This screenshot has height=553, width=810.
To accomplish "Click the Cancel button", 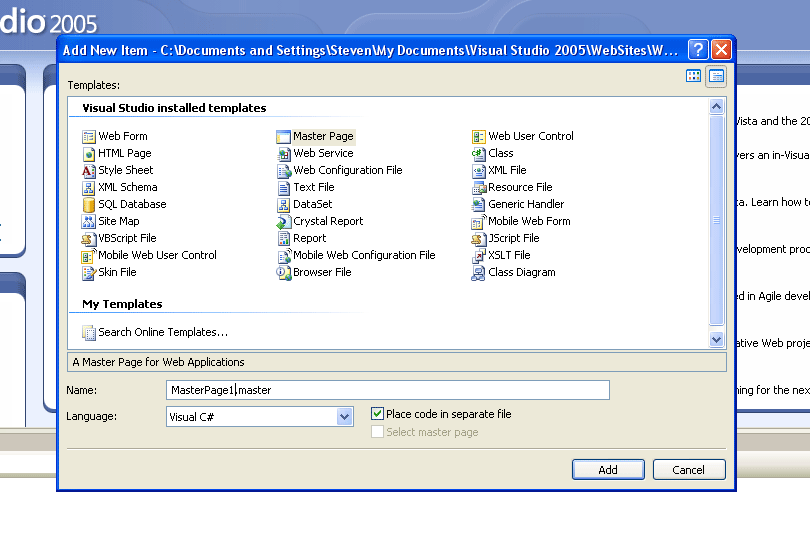I will pyautogui.click(x=689, y=469).
